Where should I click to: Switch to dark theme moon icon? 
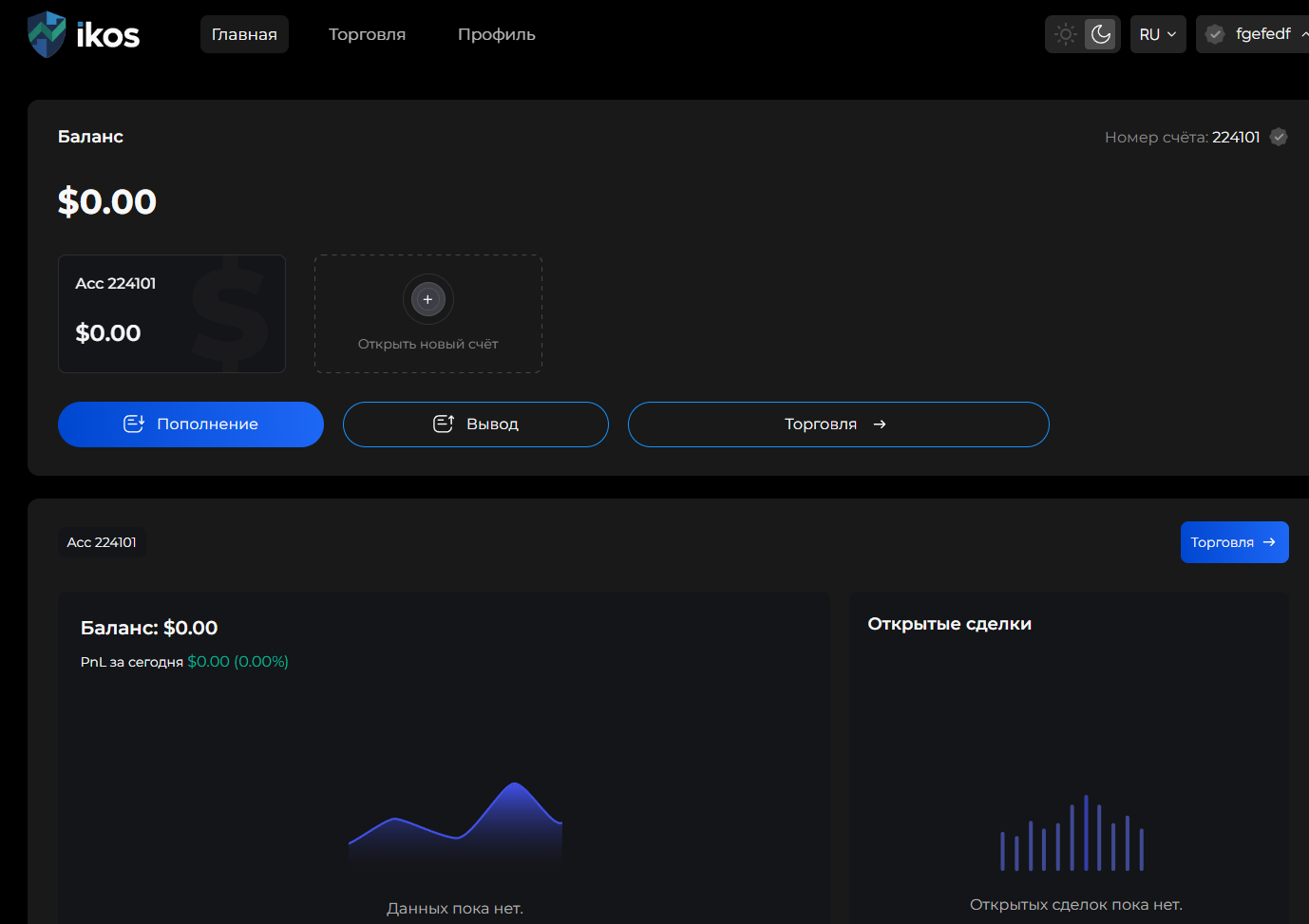[1100, 34]
